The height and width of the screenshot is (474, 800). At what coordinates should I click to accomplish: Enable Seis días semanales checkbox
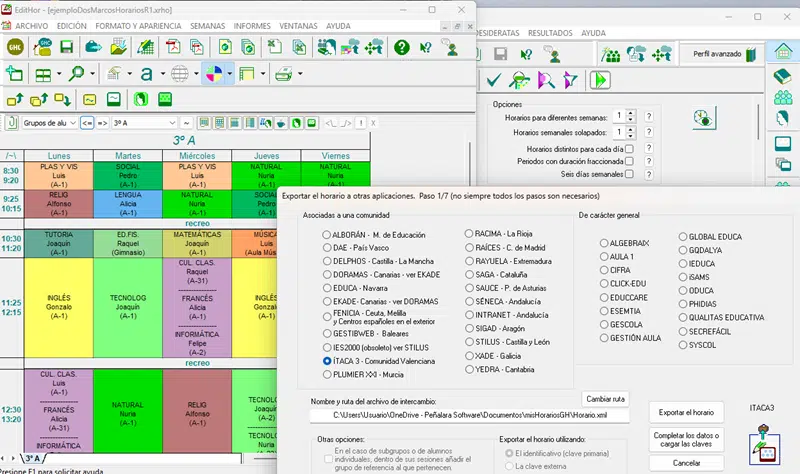pyautogui.click(x=630, y=174)
